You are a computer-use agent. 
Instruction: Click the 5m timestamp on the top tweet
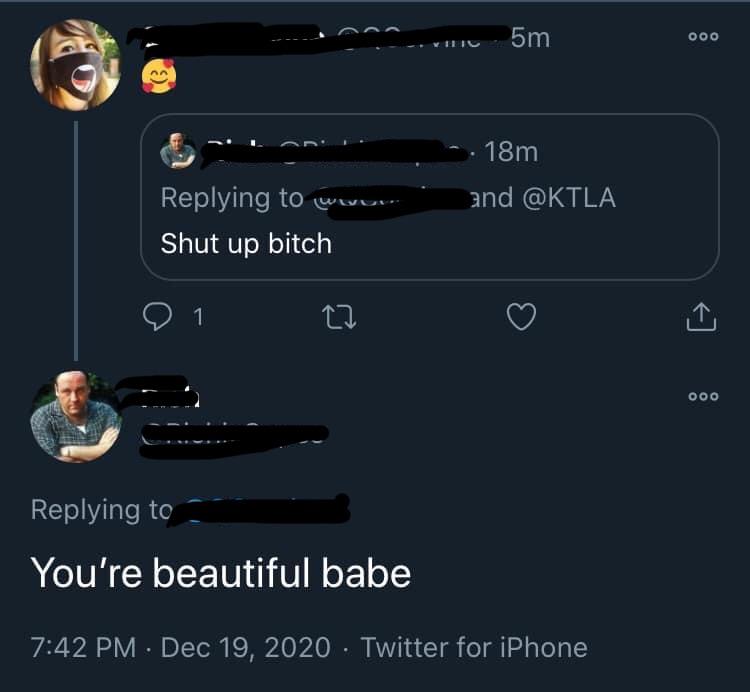click(529, 38)
